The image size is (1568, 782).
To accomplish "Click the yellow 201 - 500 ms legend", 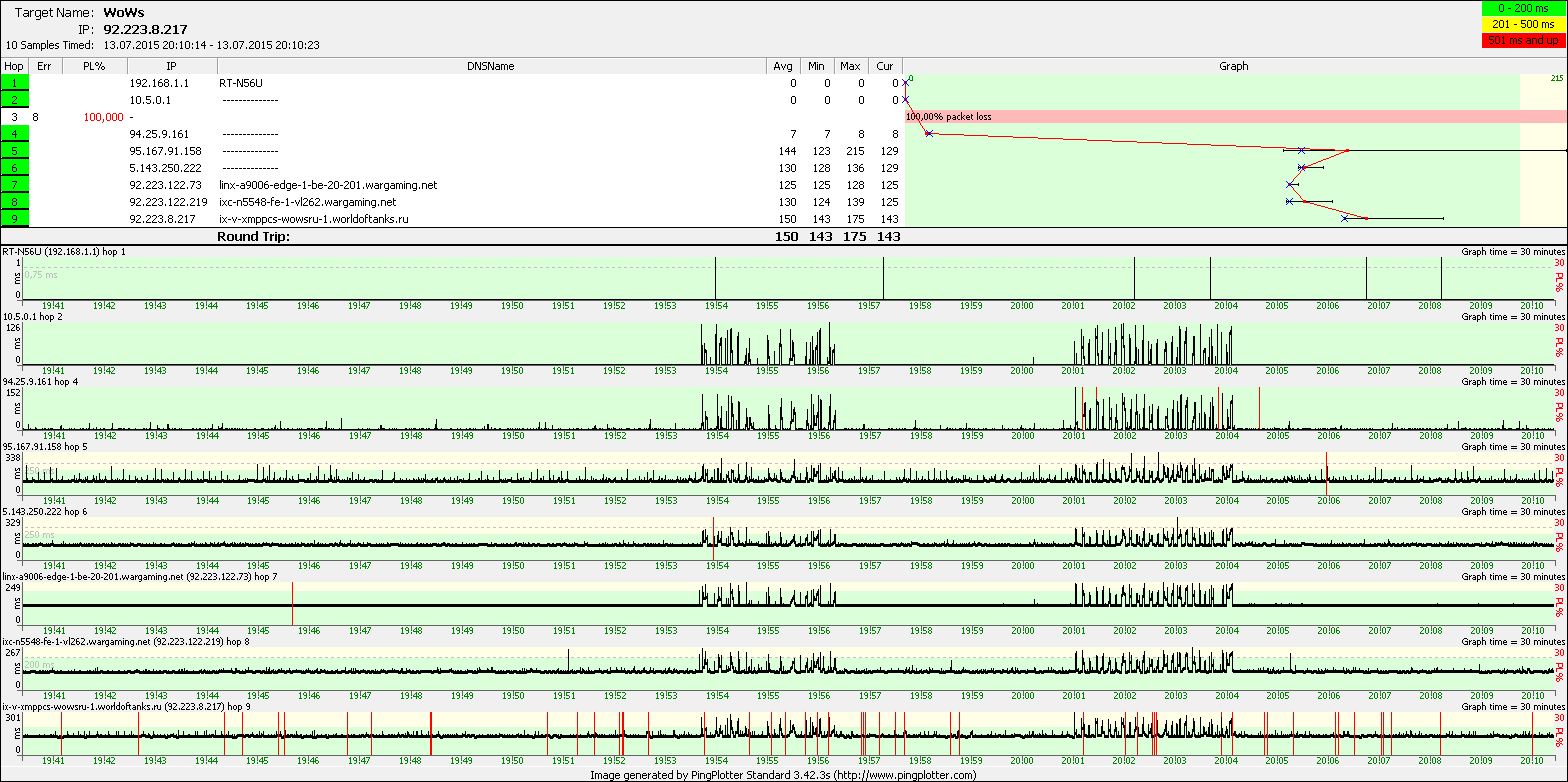I will pos(1522,24).
